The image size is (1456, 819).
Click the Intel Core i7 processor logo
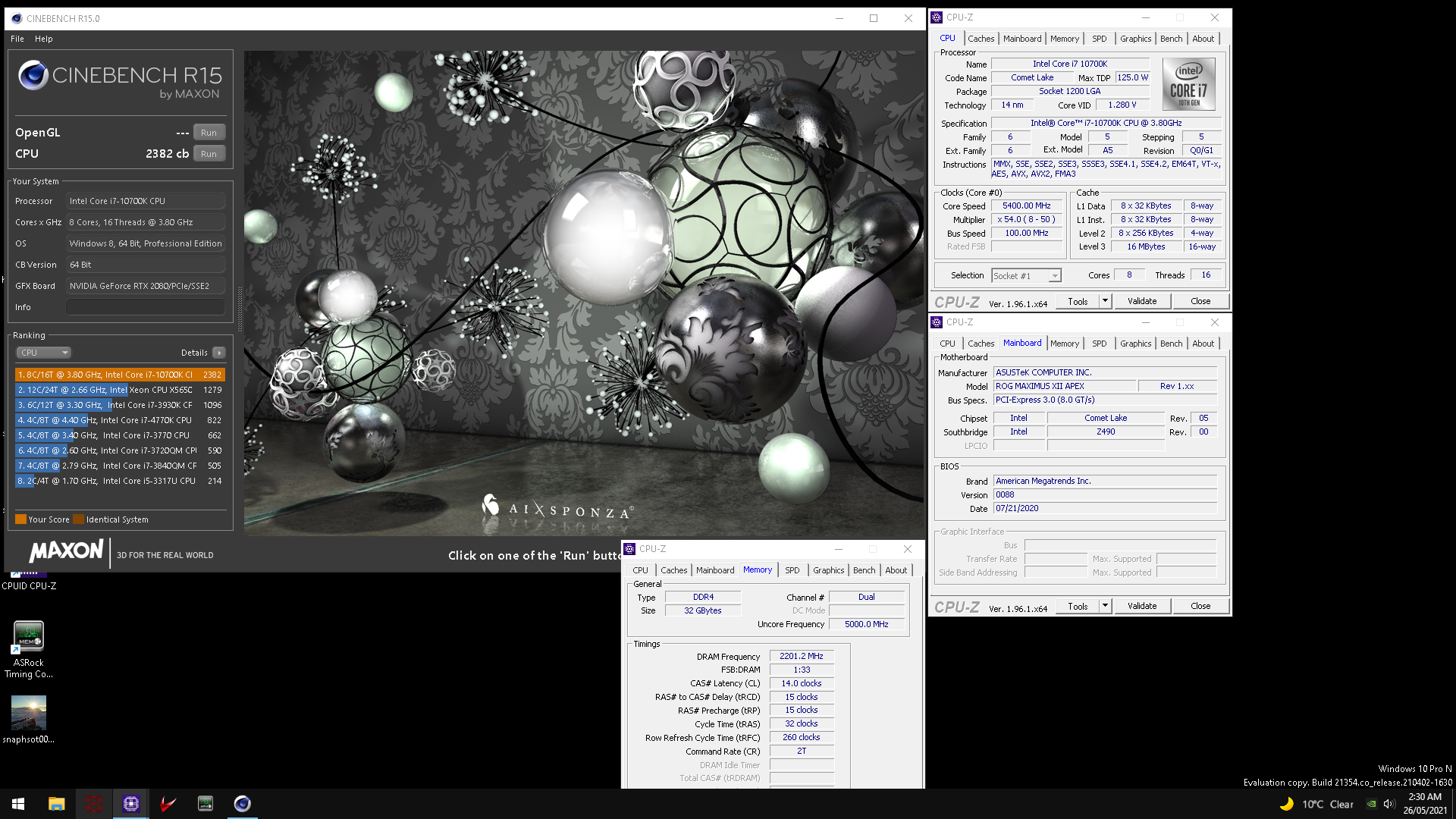1188,86
